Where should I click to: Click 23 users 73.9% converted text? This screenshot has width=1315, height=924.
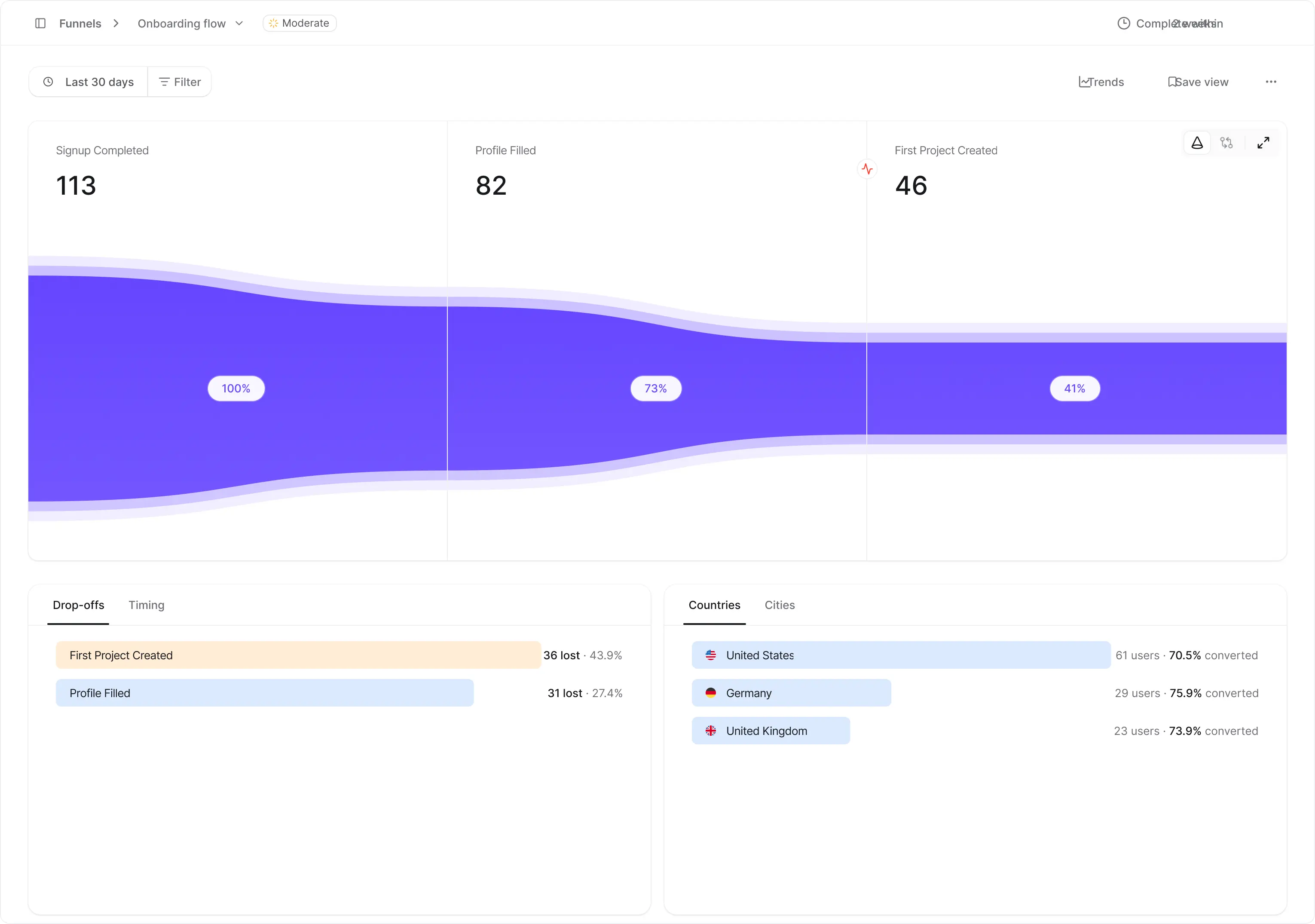(x=1186, y=731)
